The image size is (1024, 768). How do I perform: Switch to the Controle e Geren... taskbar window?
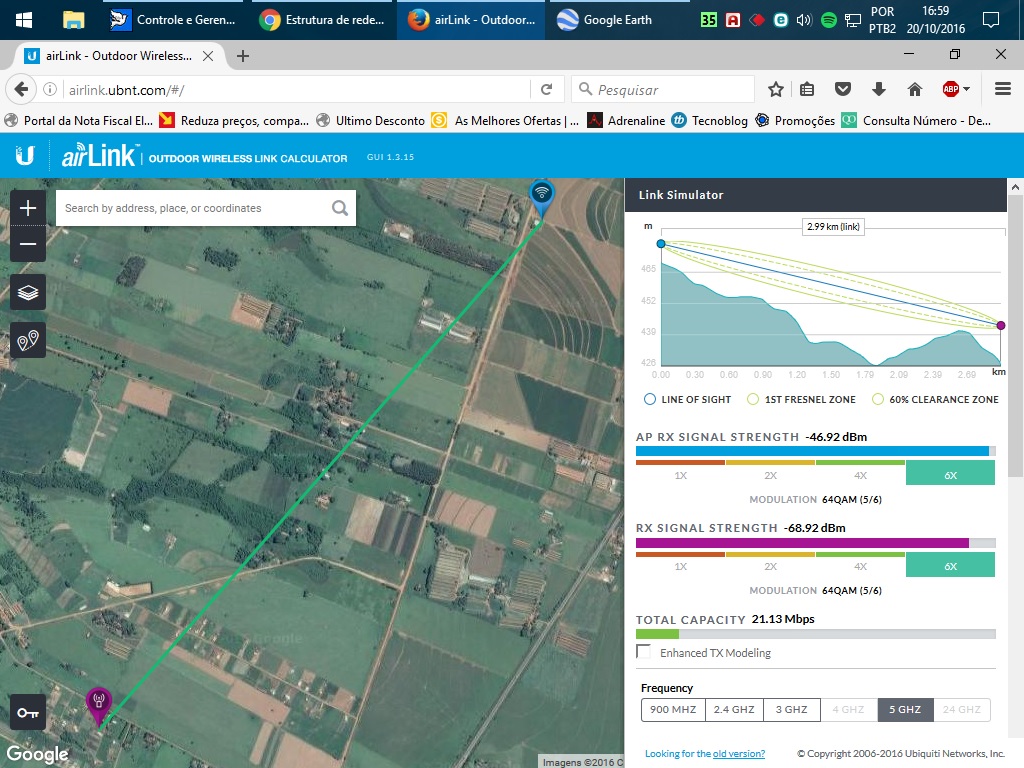click(174, 20)
